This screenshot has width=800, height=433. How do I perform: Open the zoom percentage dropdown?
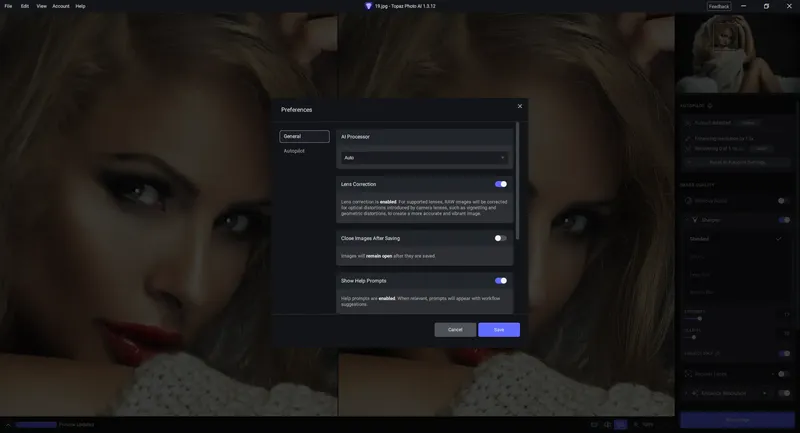(648, 424)
